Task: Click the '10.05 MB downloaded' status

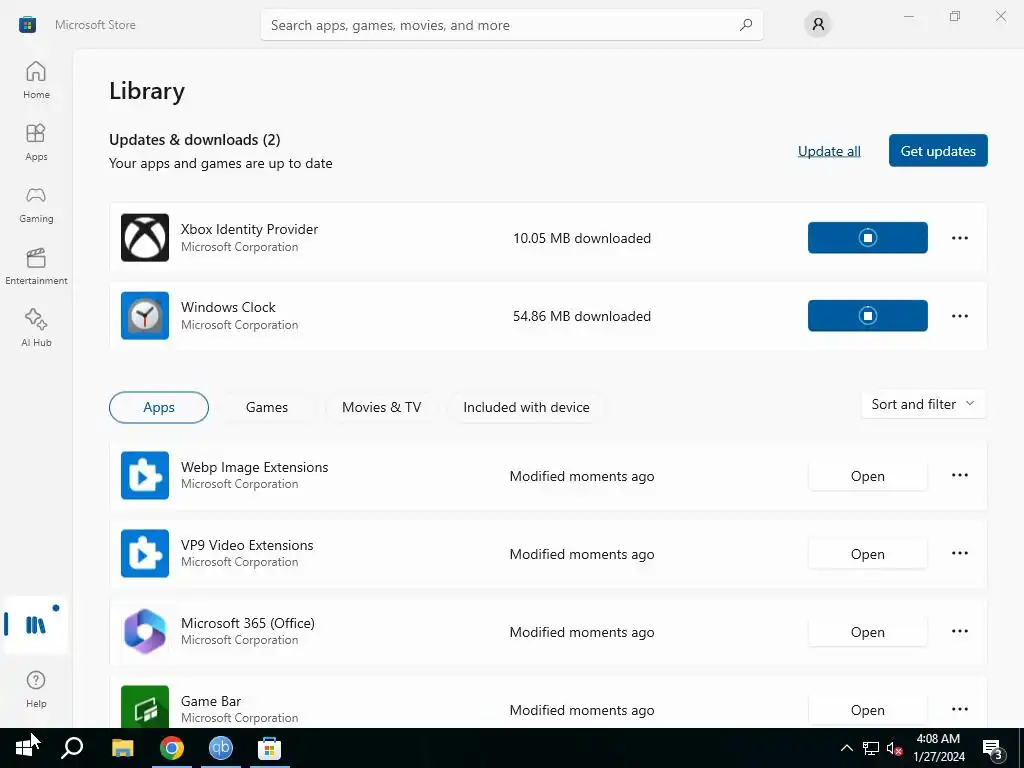Action: [x=582, y=238]
